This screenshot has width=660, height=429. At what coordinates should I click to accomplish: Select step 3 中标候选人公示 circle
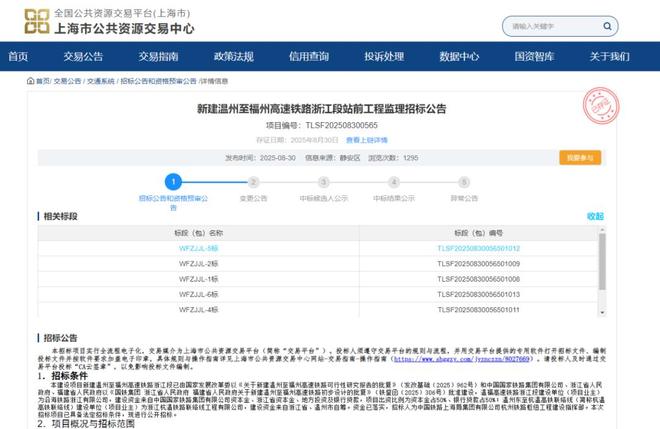tap(323, 182)
